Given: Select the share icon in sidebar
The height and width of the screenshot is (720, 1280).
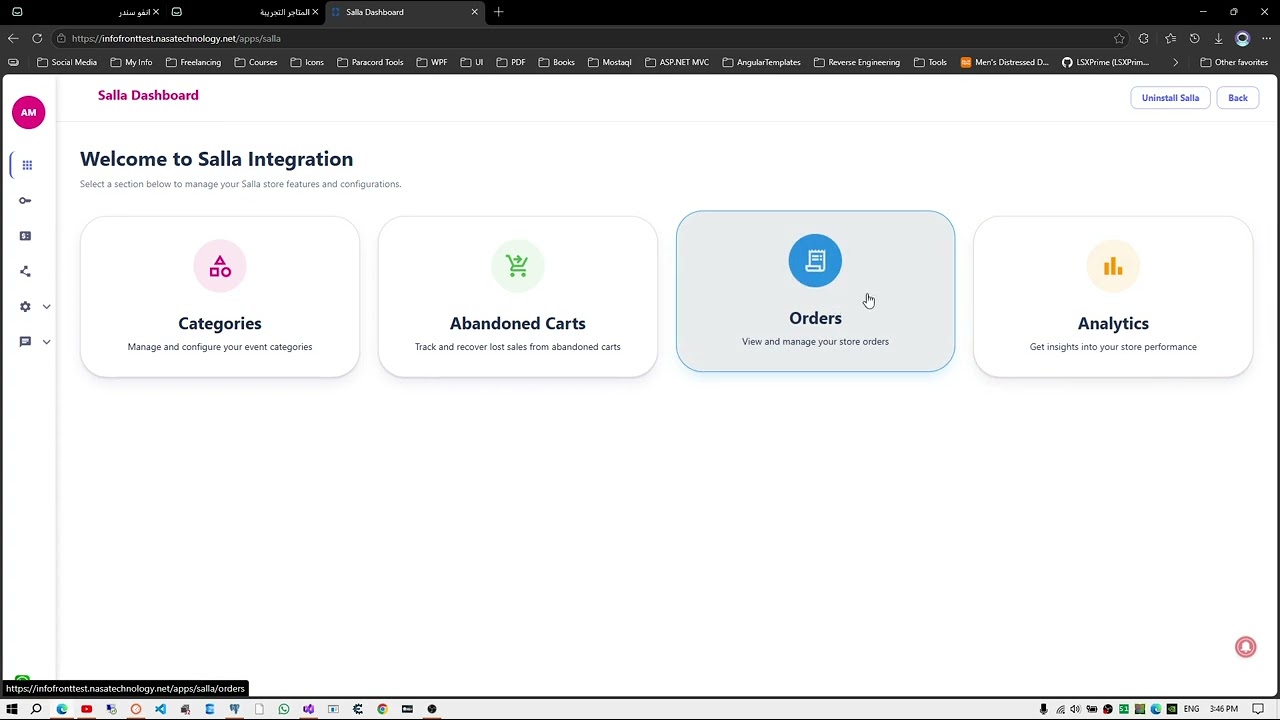Looking at the screenshot, I should [25, 271].
